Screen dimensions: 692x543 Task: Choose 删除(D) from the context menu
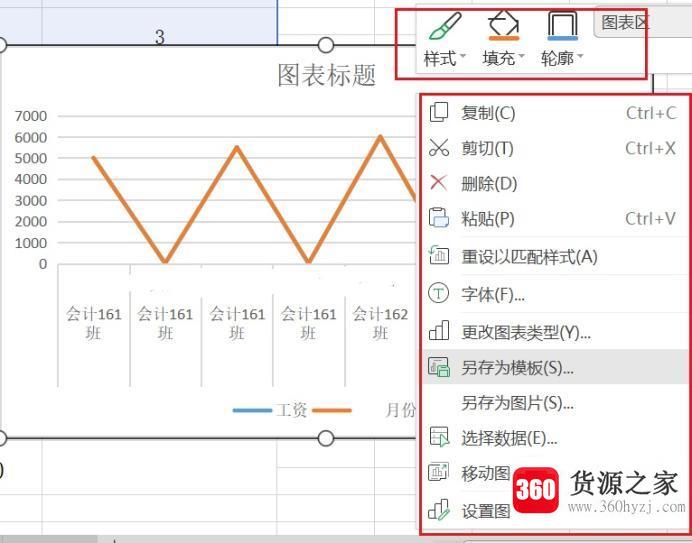pyautogui.click(x=554, y=183)
